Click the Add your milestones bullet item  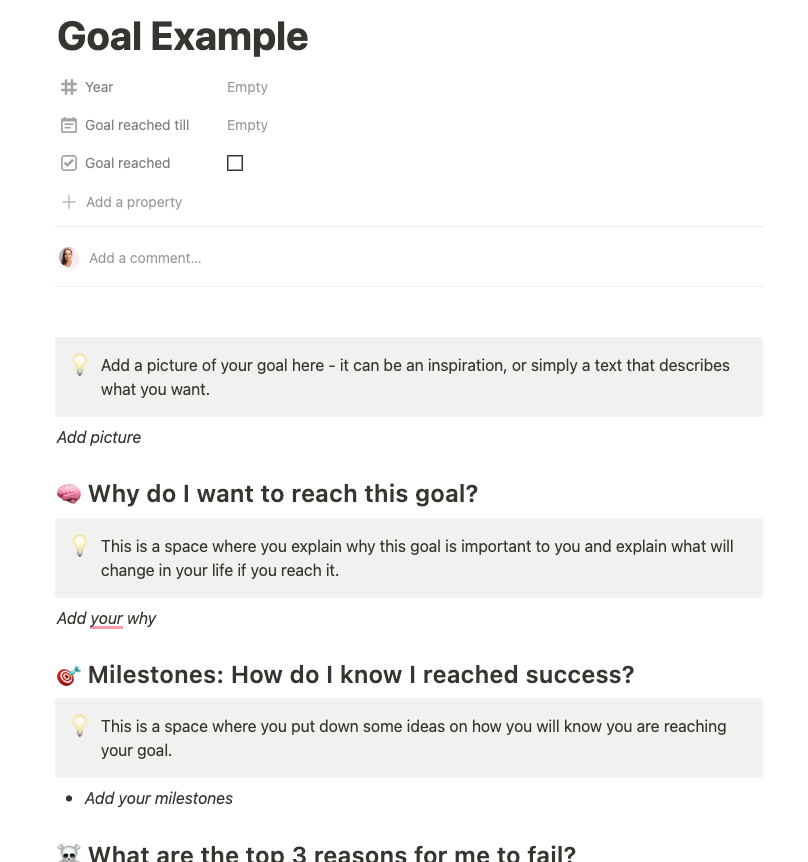coord(159,798)
